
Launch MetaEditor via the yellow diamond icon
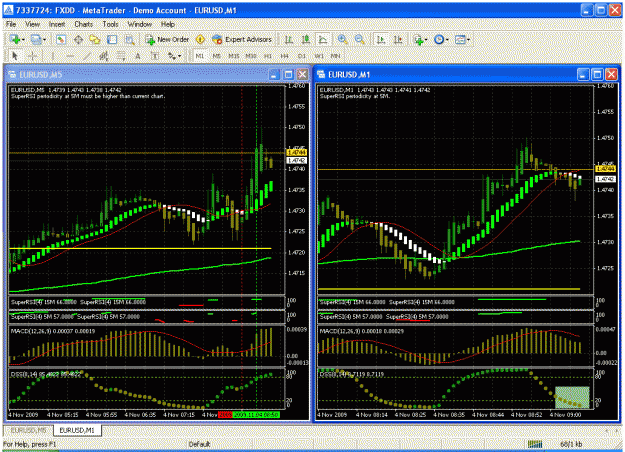(x=200, y=39)
